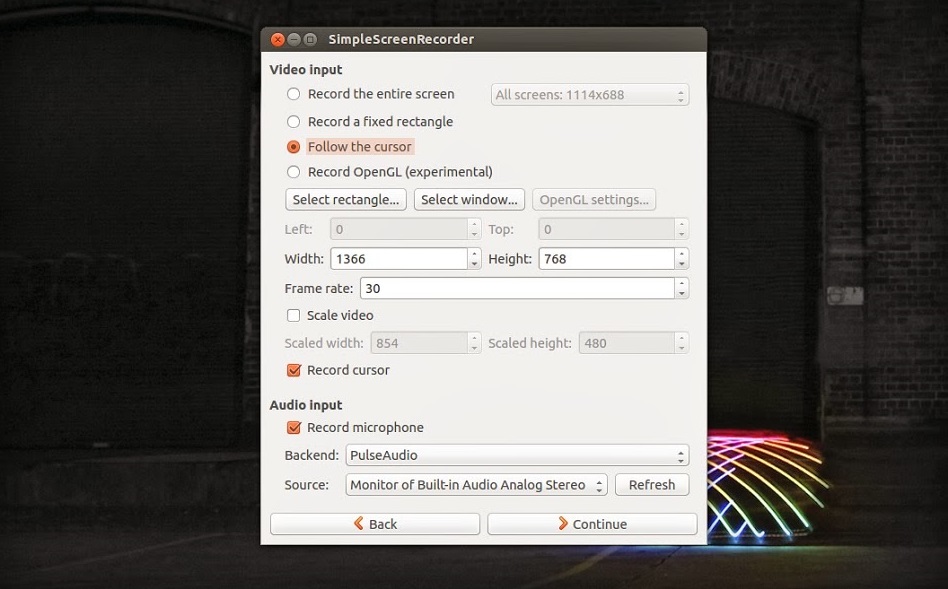Click the SimpleScreenRecorder title text
Screen dimensions: 948x589
tap(401, 39)
